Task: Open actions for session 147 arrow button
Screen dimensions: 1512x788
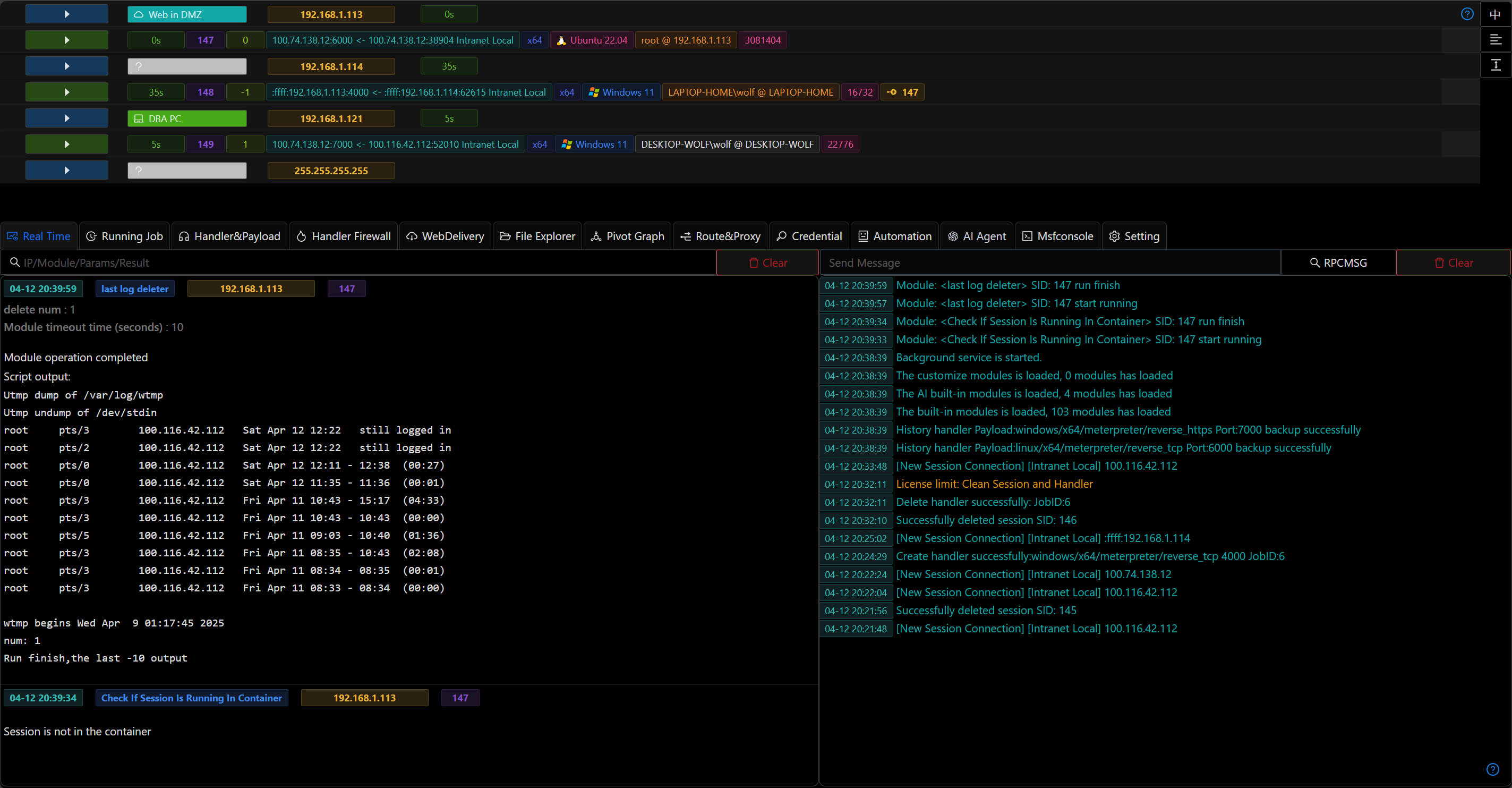Action: pyautogui.click(x=66, y=40)
